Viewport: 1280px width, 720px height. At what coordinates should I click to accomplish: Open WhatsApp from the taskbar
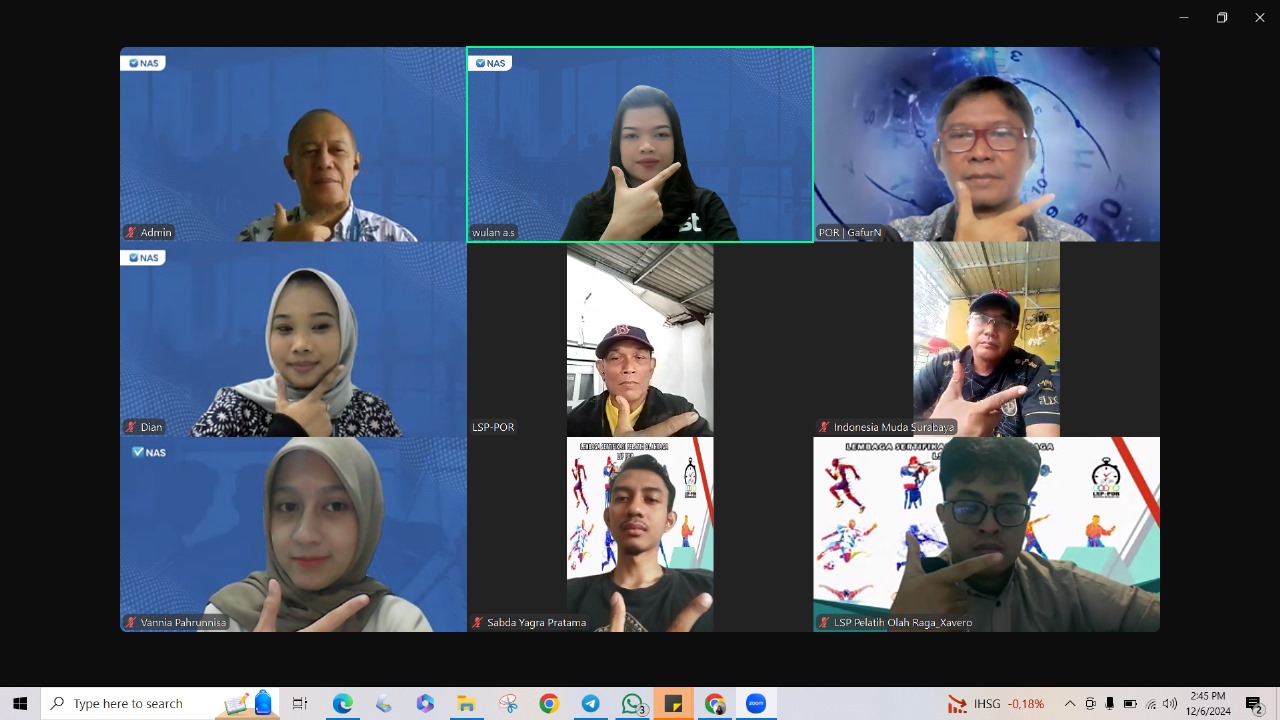[x=632, y=704]
